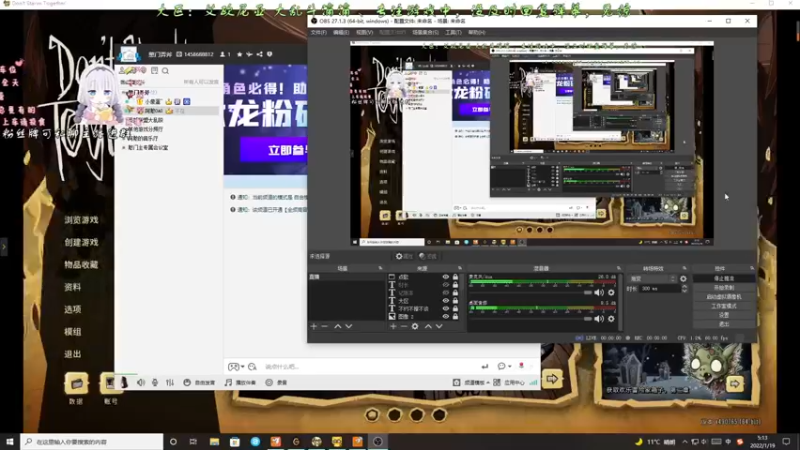Click 启动虚拟摄像机 button in OBS controls
This screenshot has height=450, width=800.
[724, 297]
